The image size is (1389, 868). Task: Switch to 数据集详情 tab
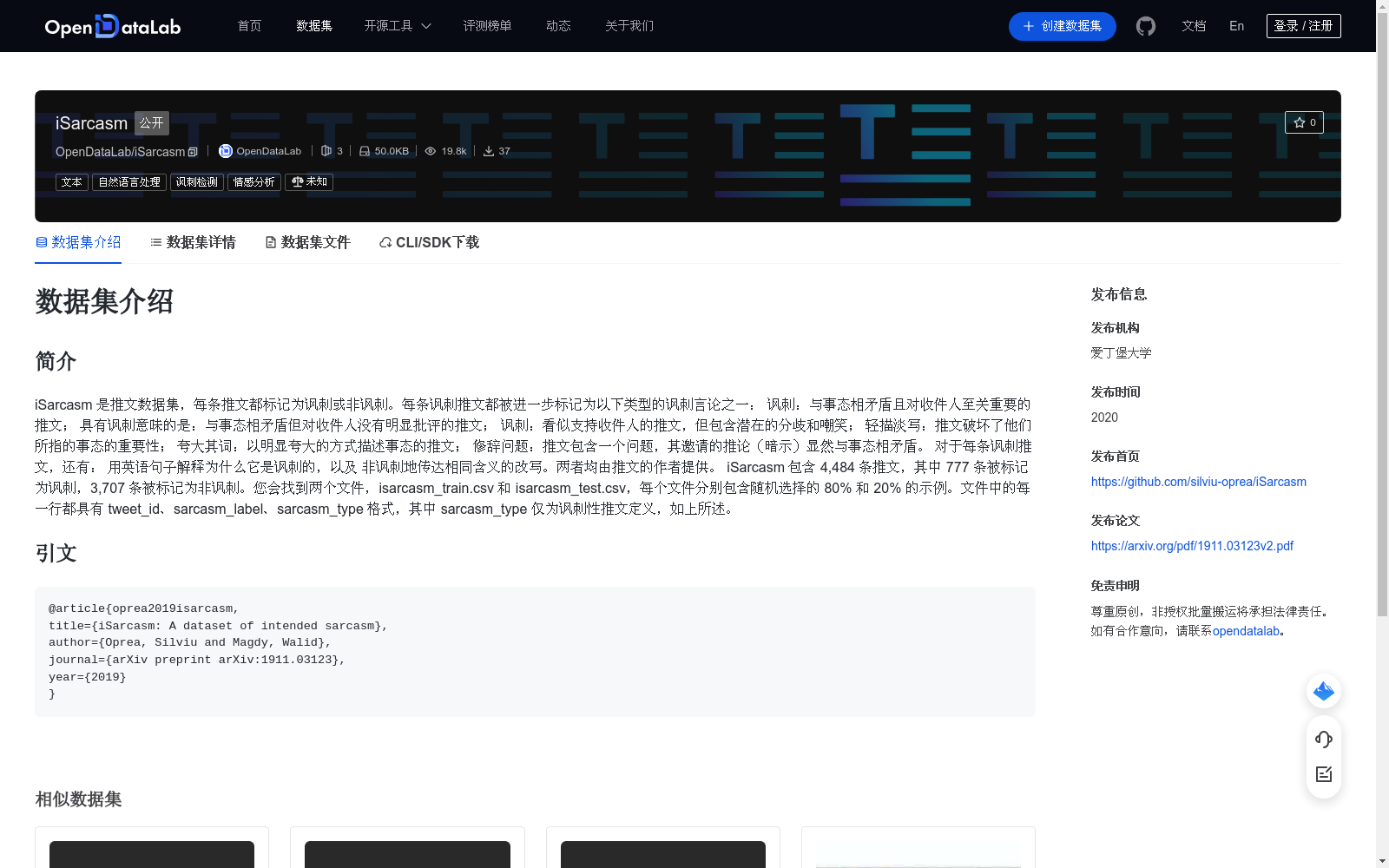[x=193, y=242]
